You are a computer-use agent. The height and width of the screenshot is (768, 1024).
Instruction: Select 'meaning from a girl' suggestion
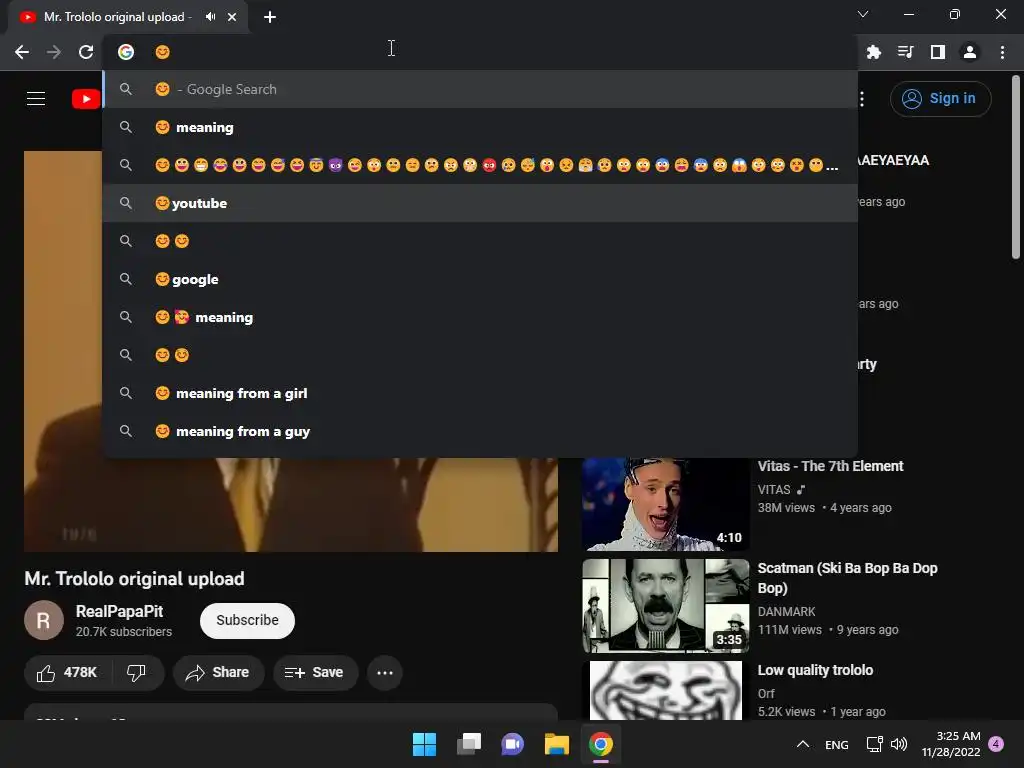click(480, 393)
